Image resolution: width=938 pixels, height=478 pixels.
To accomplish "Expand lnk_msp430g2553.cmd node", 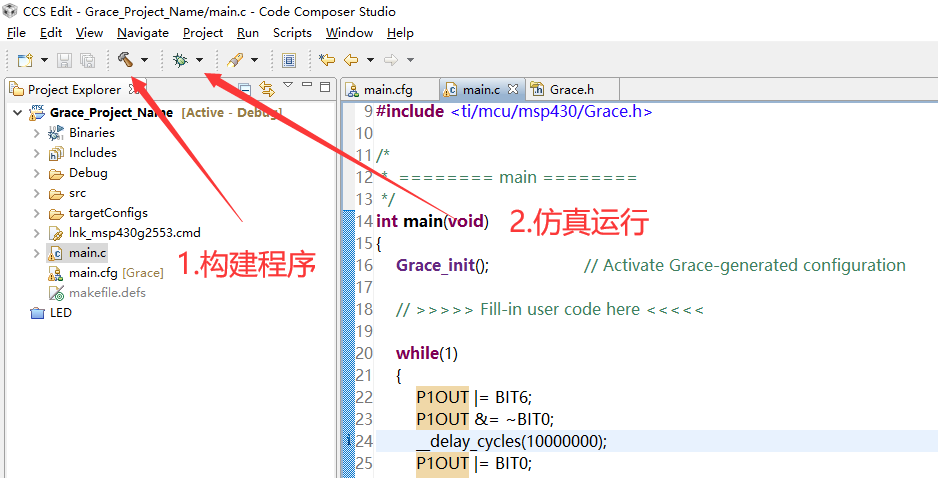I will (x=37, y=233).
